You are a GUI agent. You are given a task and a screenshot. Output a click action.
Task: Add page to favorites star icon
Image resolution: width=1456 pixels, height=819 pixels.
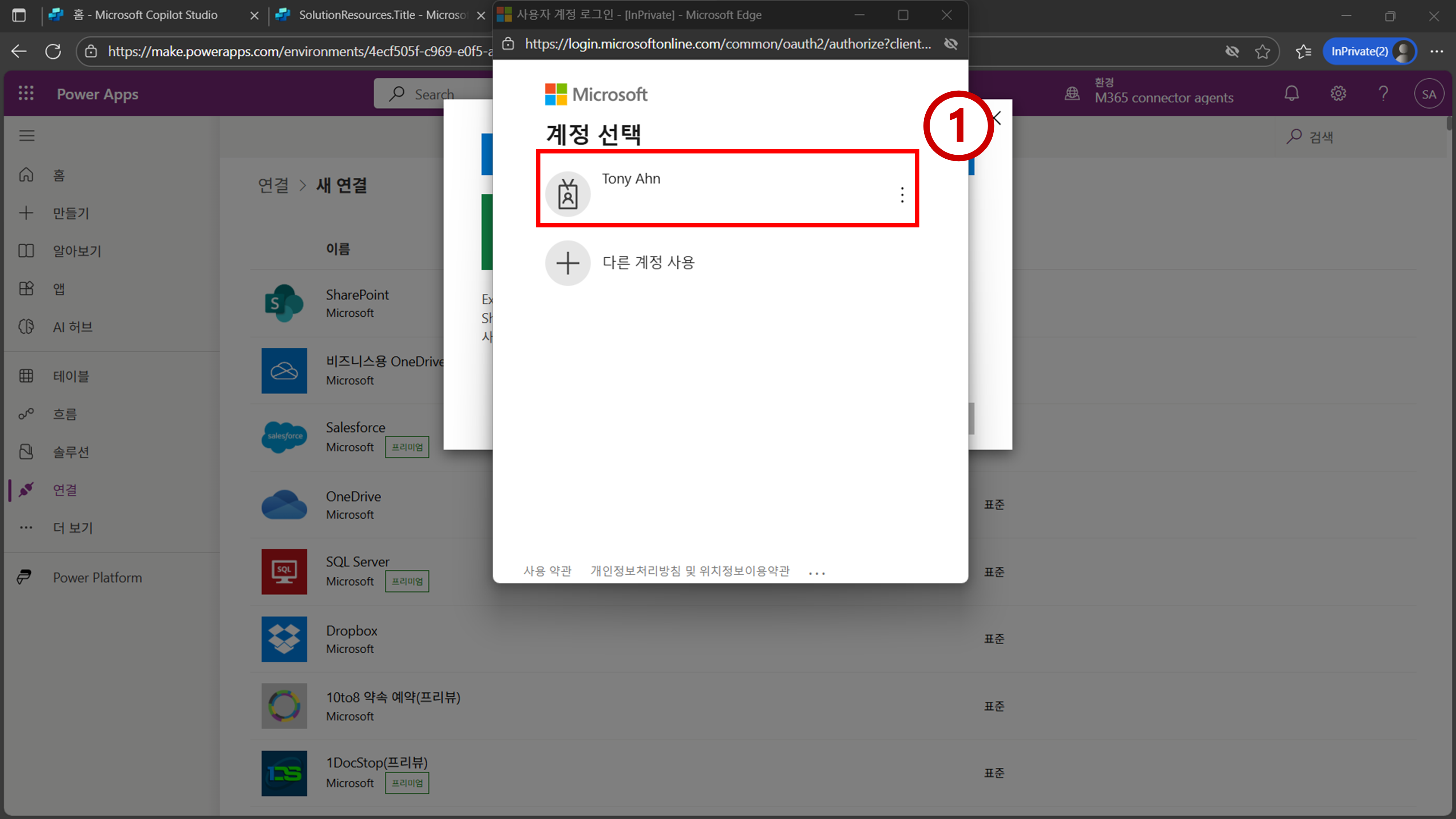pyautogui.click(x=1262, y=52)
